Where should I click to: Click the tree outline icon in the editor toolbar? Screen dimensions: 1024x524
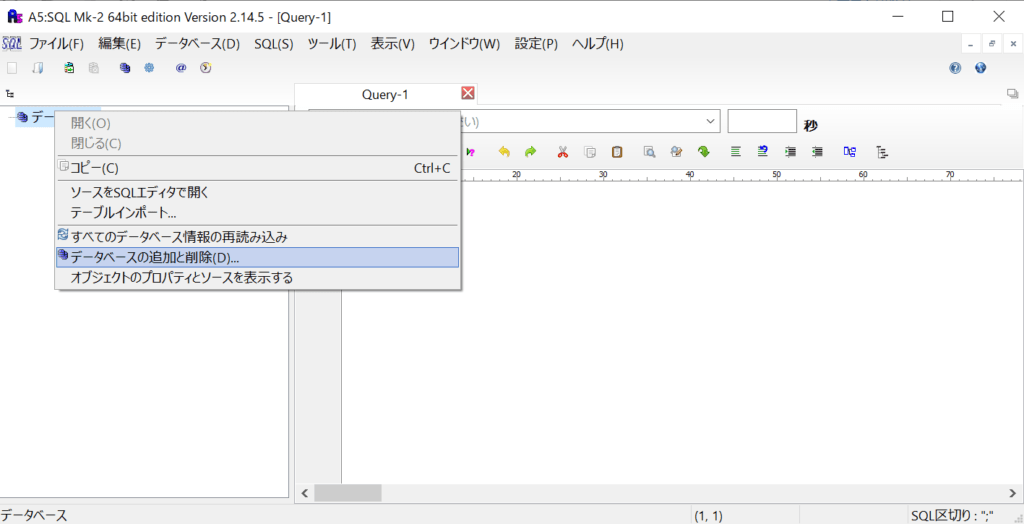coord(882,152)
